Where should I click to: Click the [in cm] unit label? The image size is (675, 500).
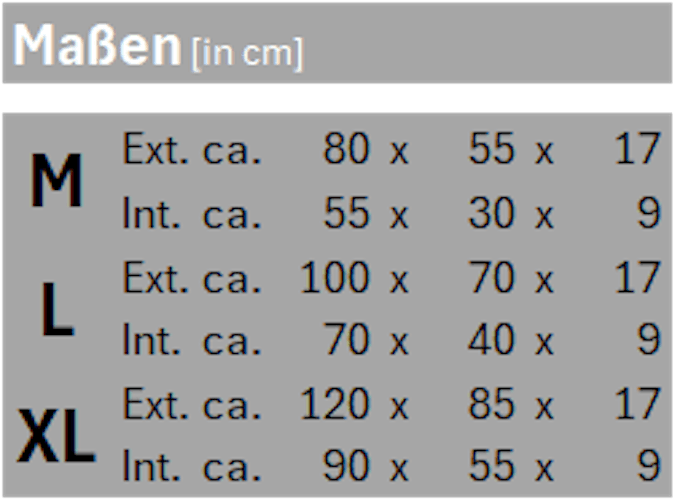coord(245,53)
